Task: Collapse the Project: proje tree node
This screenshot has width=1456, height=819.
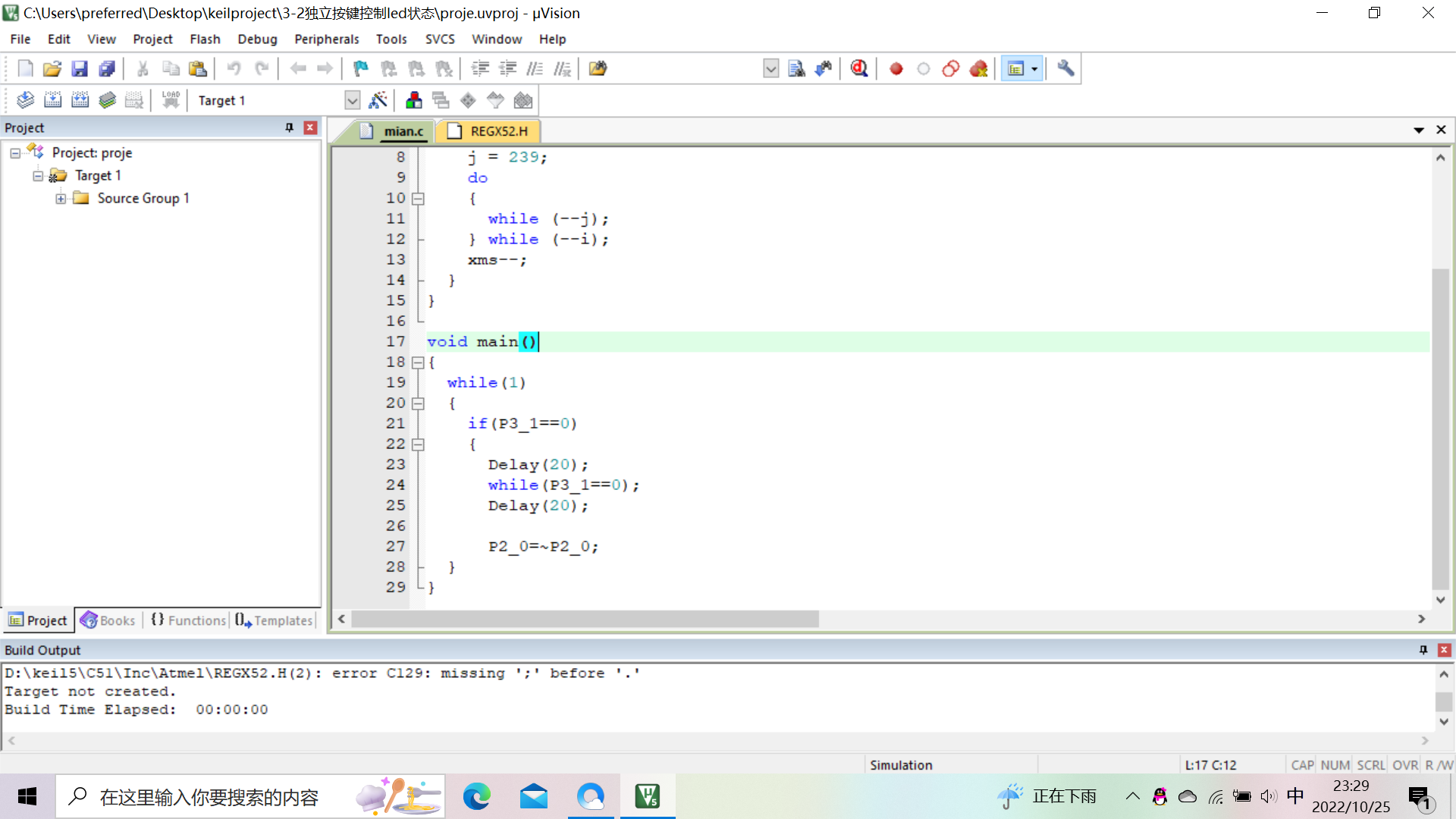Action: [x=14, y=153]
